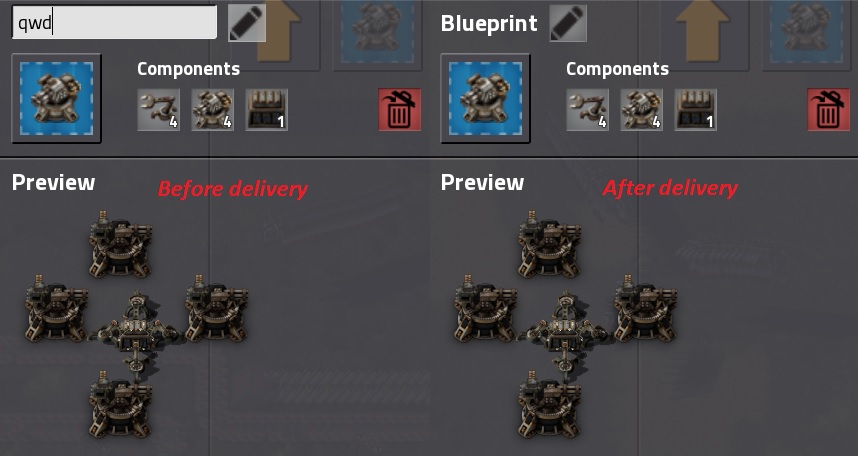Click the inserter component icon in right panel
This screenshot has height=456, width=858.
click(588, 109)
